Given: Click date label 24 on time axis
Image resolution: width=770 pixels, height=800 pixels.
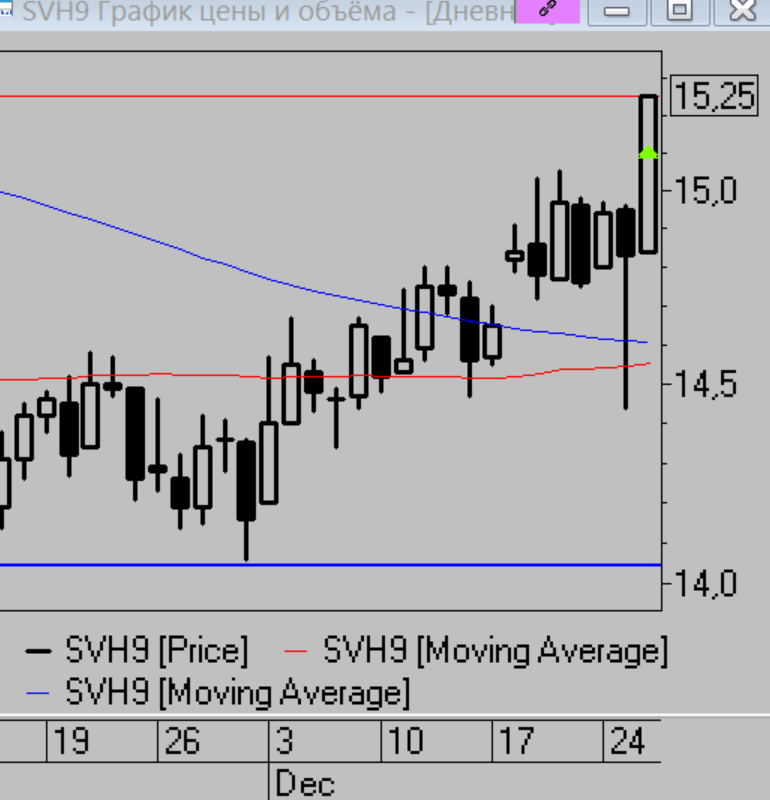Looking at the screenshot, I should point(628,743).
